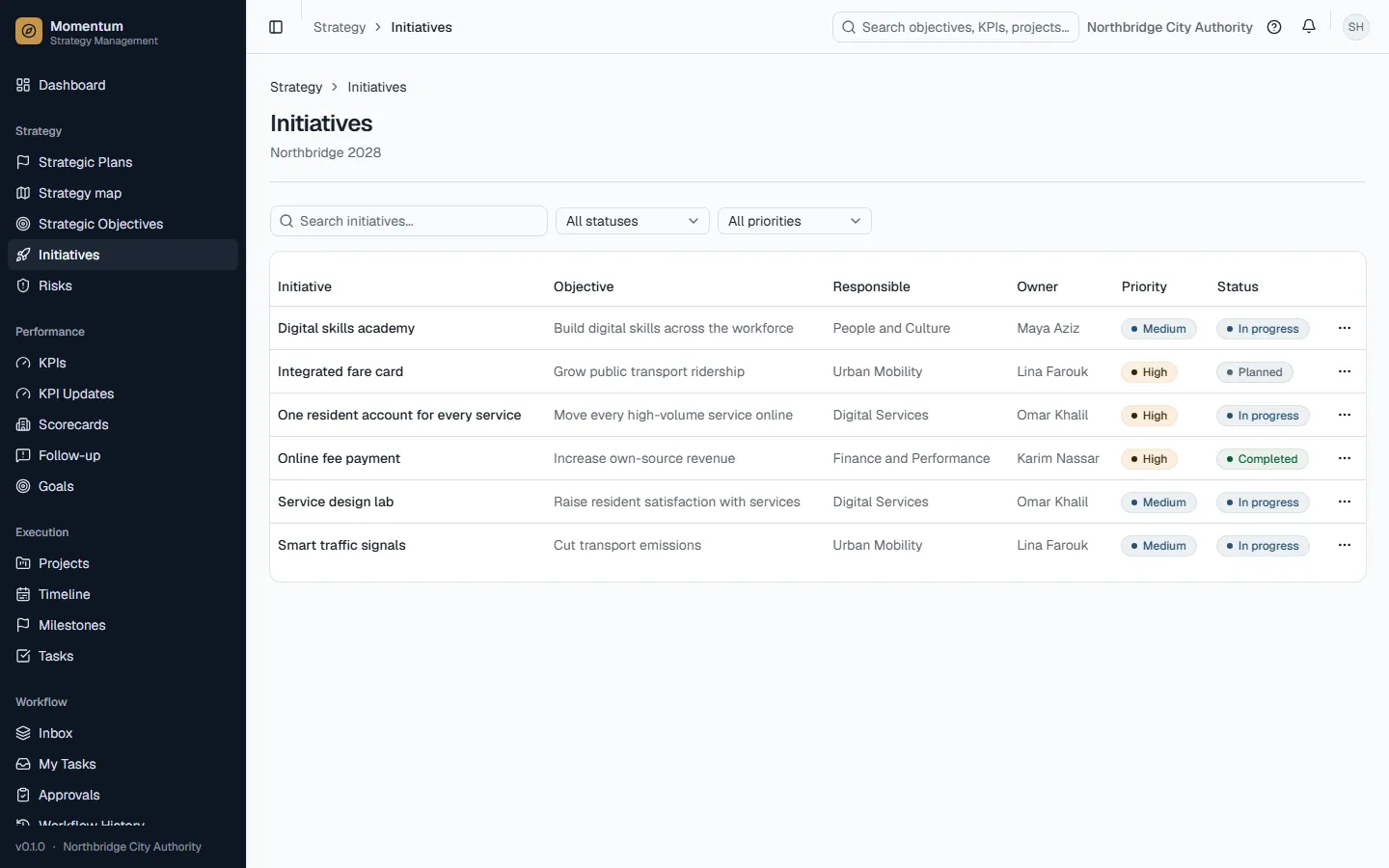Open Tasks under Execution

click(x=123, y=656)
